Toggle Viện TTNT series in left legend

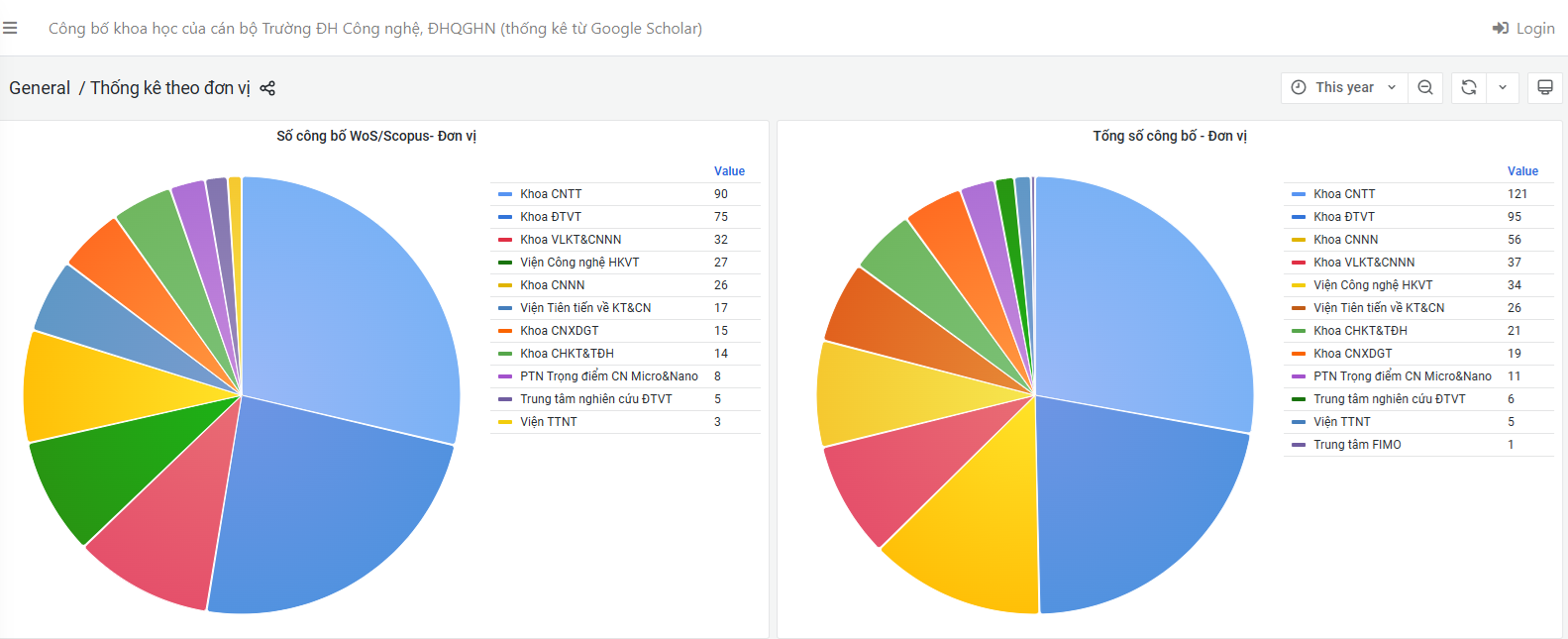point(548,422)
